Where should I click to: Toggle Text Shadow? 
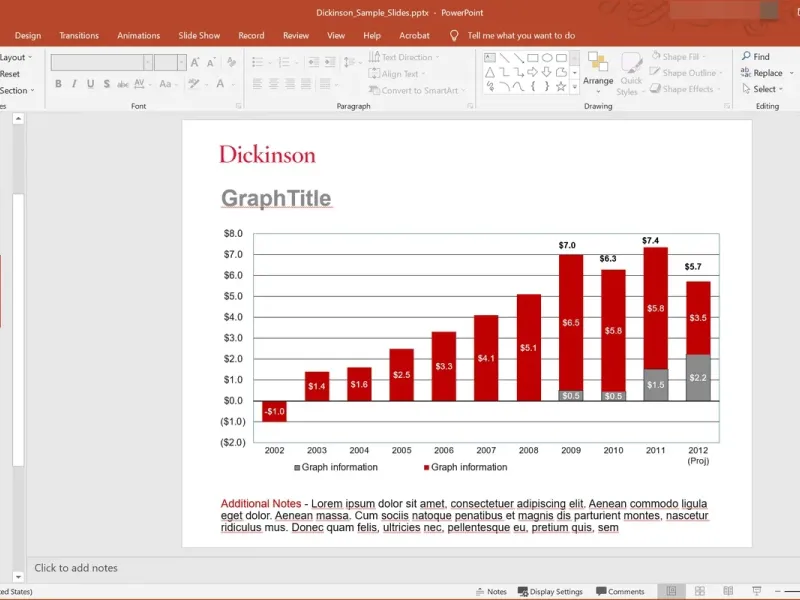click(107, 84)
